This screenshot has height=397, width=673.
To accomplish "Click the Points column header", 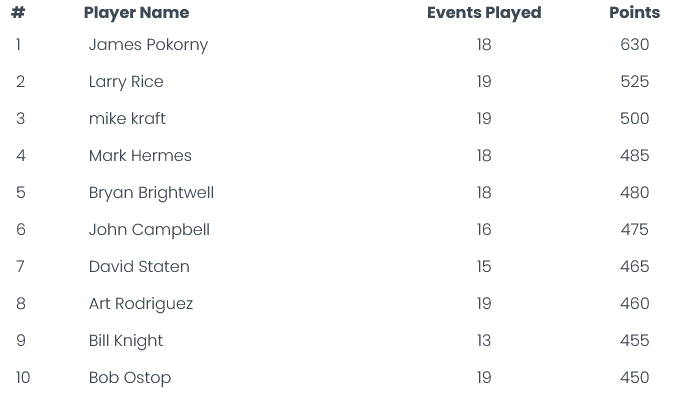I will tap(634, 12).
